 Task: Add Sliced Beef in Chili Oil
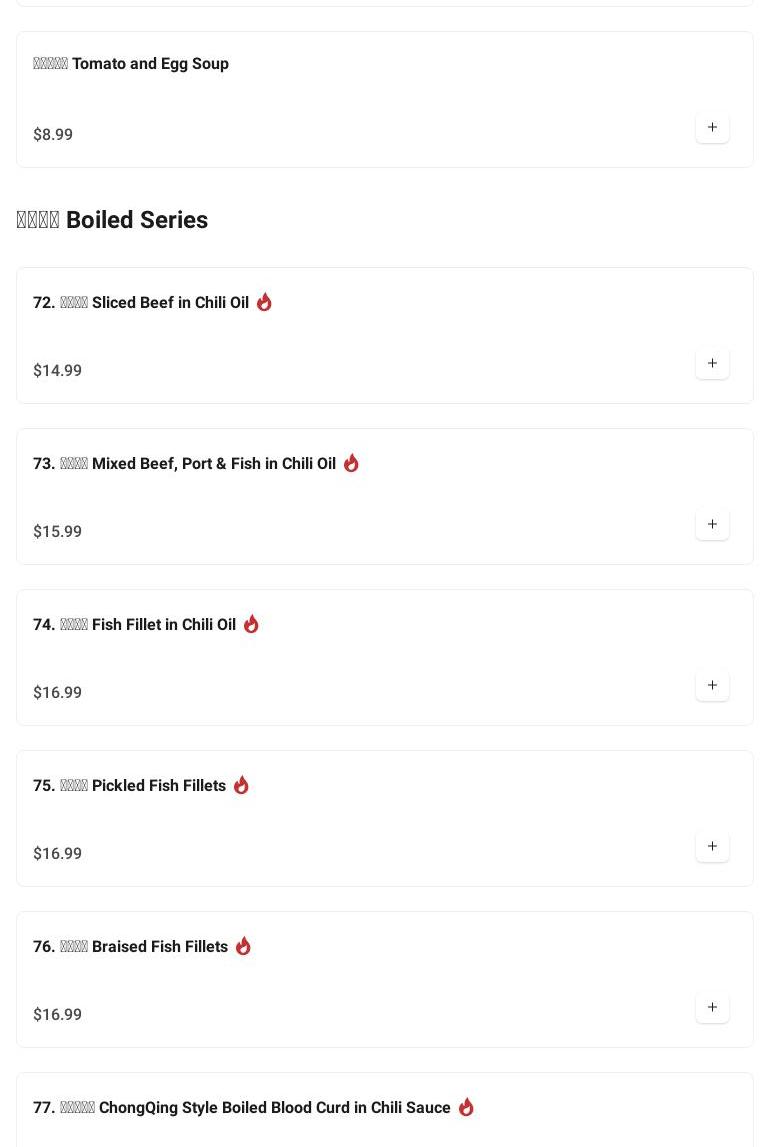tap(712, 364)
